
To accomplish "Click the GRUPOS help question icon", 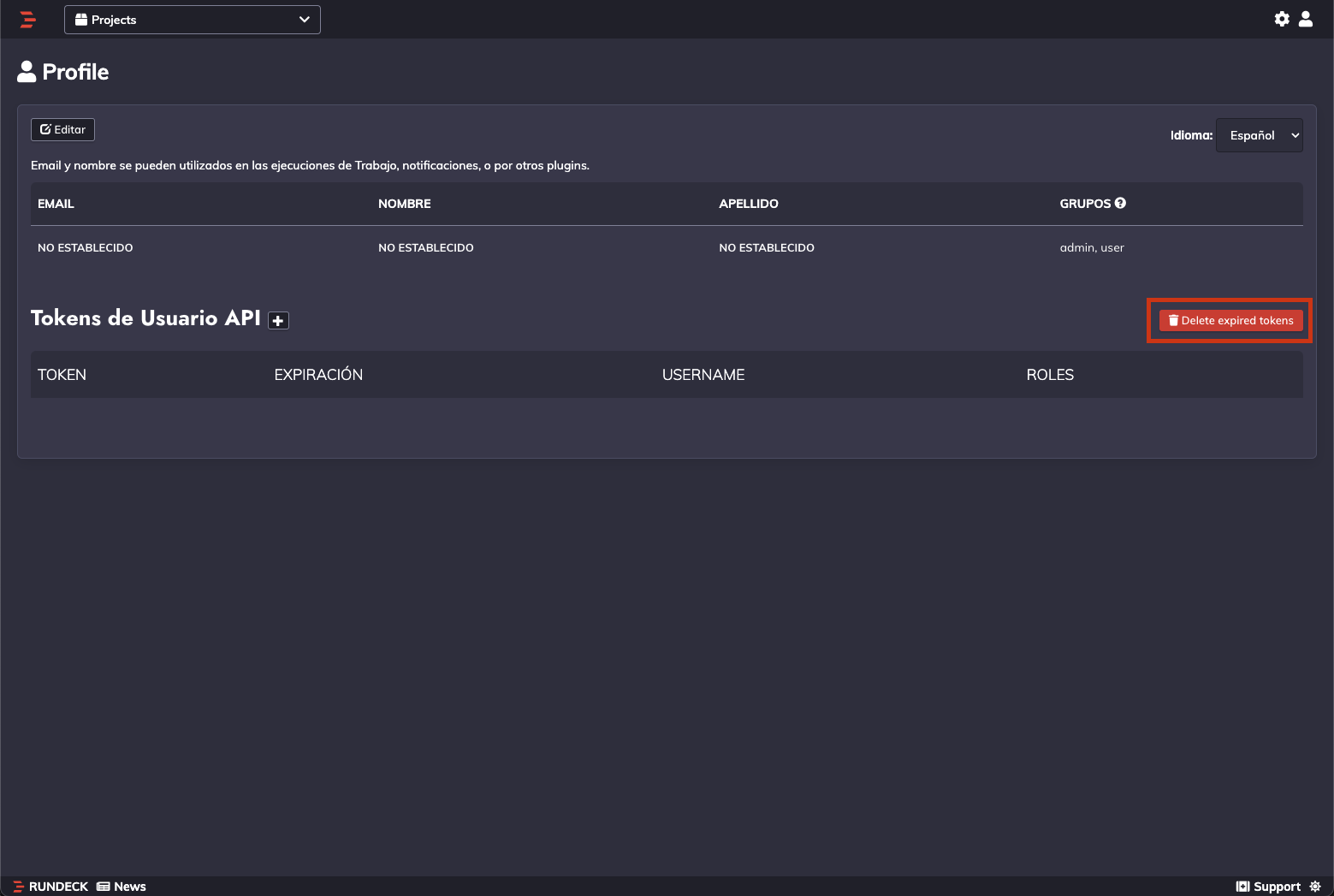I will pyautogui.click(x=1120, y=203).
